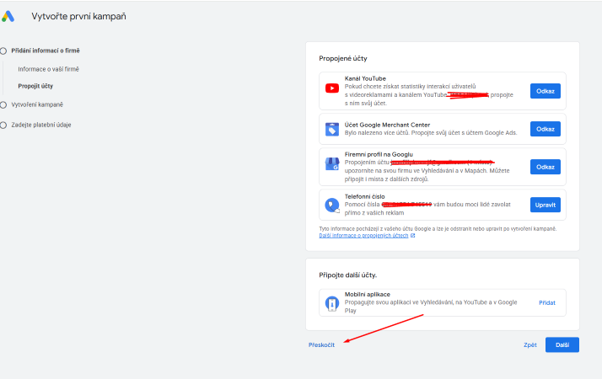Click Přidat for Mobilní aplikace

click(547, 303)
